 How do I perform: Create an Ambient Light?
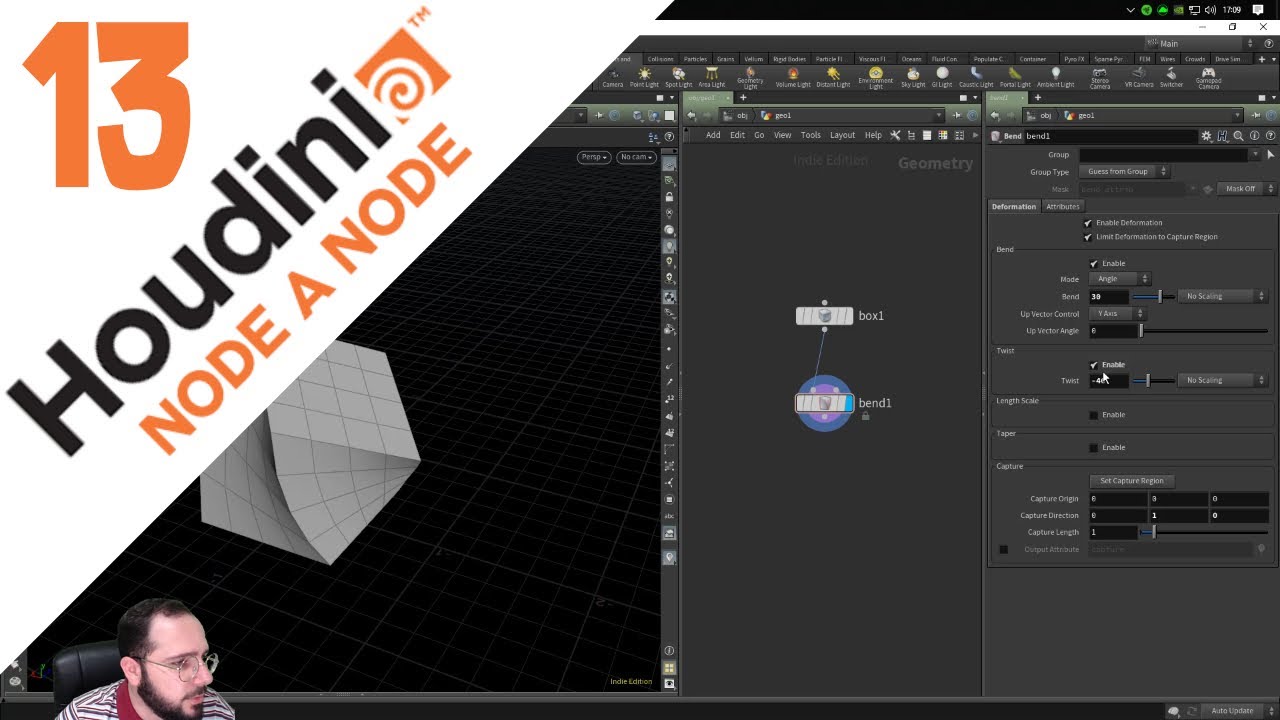point(1055,77)
